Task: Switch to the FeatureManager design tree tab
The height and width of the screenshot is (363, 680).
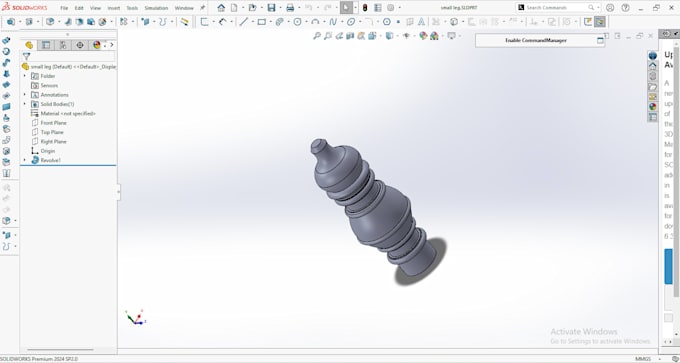Action: [29, 45]
